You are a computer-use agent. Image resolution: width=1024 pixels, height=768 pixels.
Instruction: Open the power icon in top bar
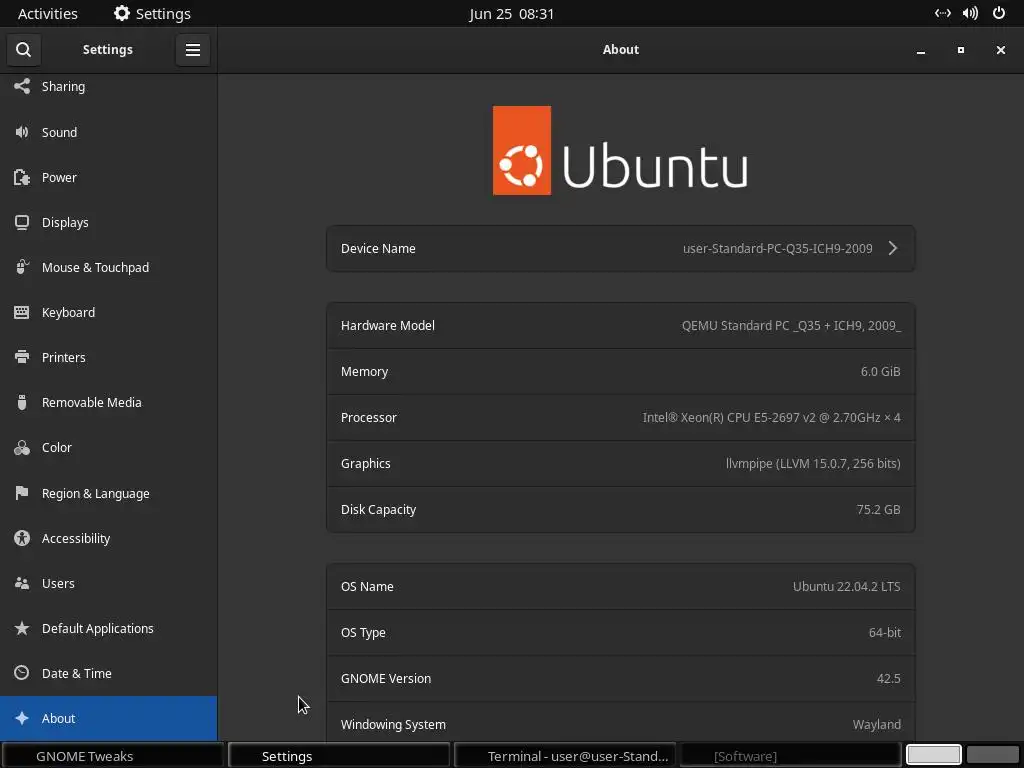pos(999,13)
